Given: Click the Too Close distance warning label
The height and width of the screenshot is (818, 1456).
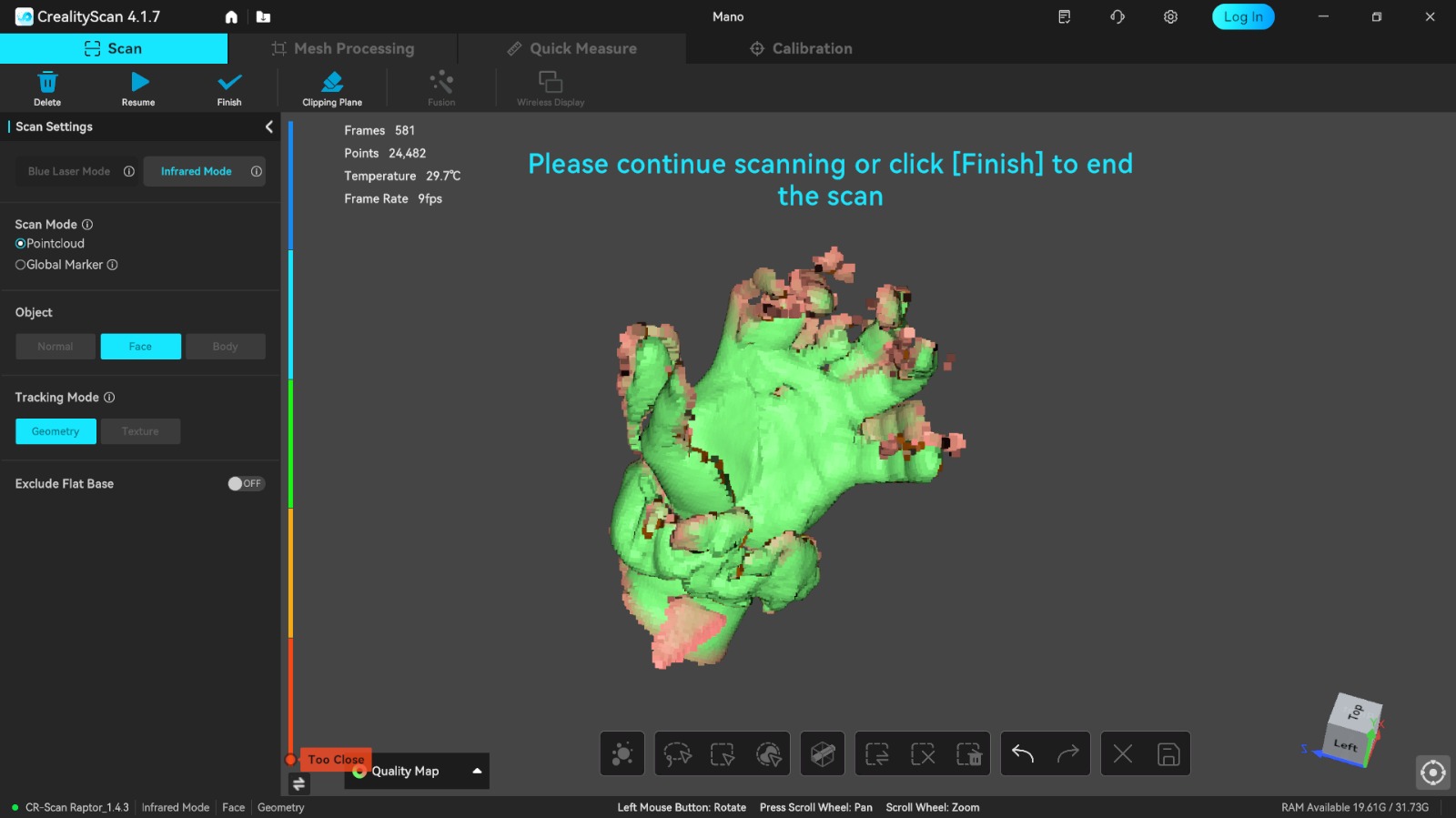Looking at the screenshot, I should 336,759.
